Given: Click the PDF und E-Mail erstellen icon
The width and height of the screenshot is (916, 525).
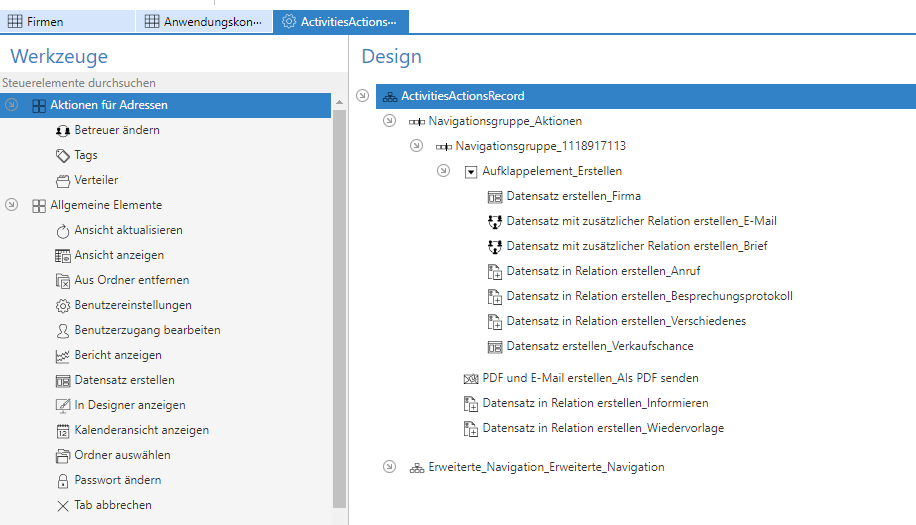Looking at the screenshot, I should coord(470,378).
